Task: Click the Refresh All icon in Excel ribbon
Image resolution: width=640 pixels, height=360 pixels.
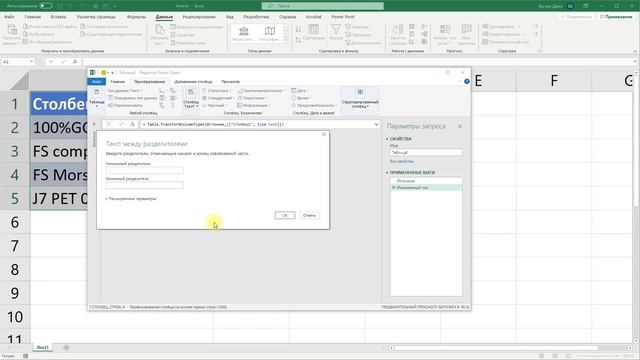Action: tap(160, 29)
